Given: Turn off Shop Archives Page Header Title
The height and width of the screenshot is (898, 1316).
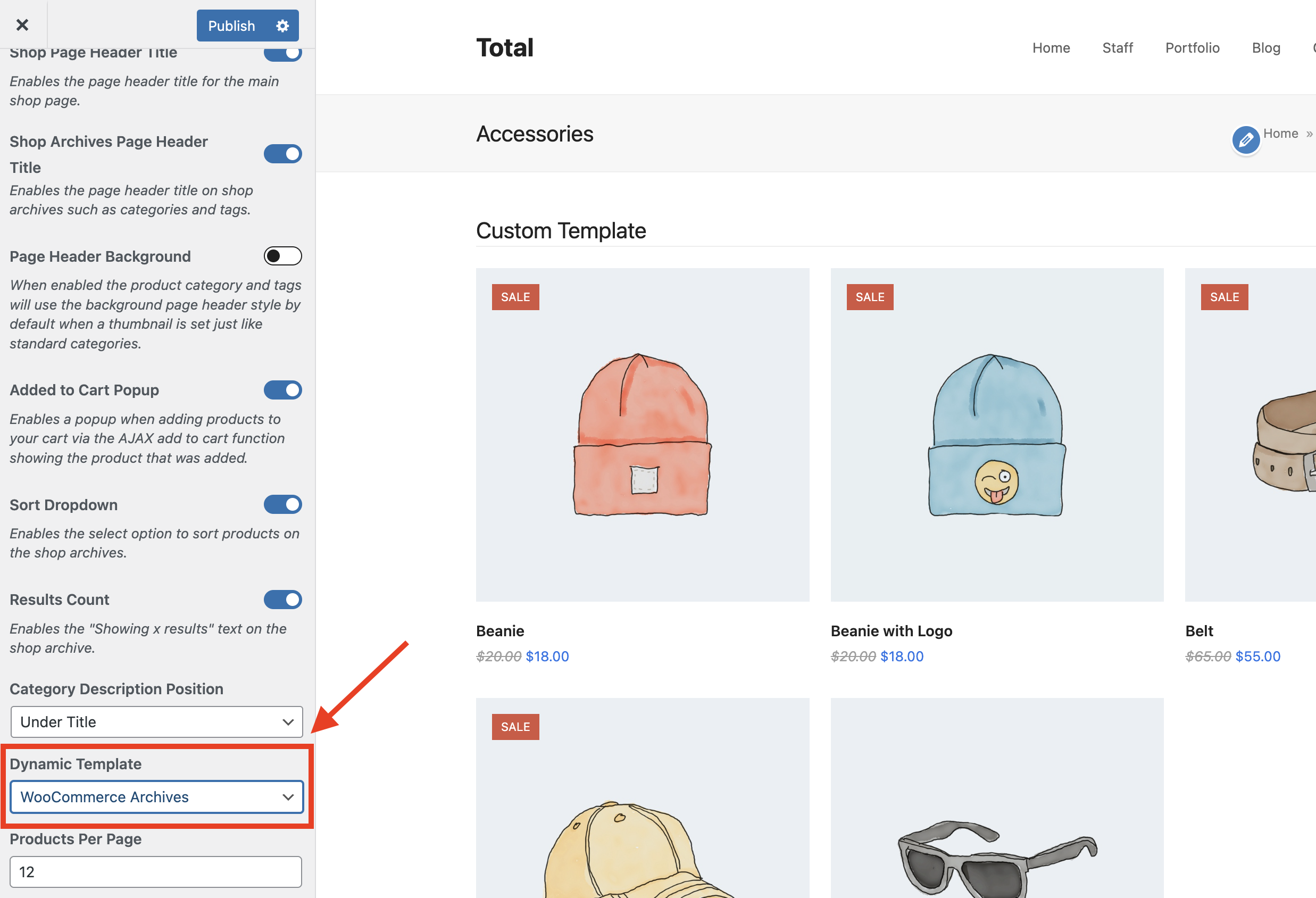Looking at the screenshot, I should (x=282, y=153).
